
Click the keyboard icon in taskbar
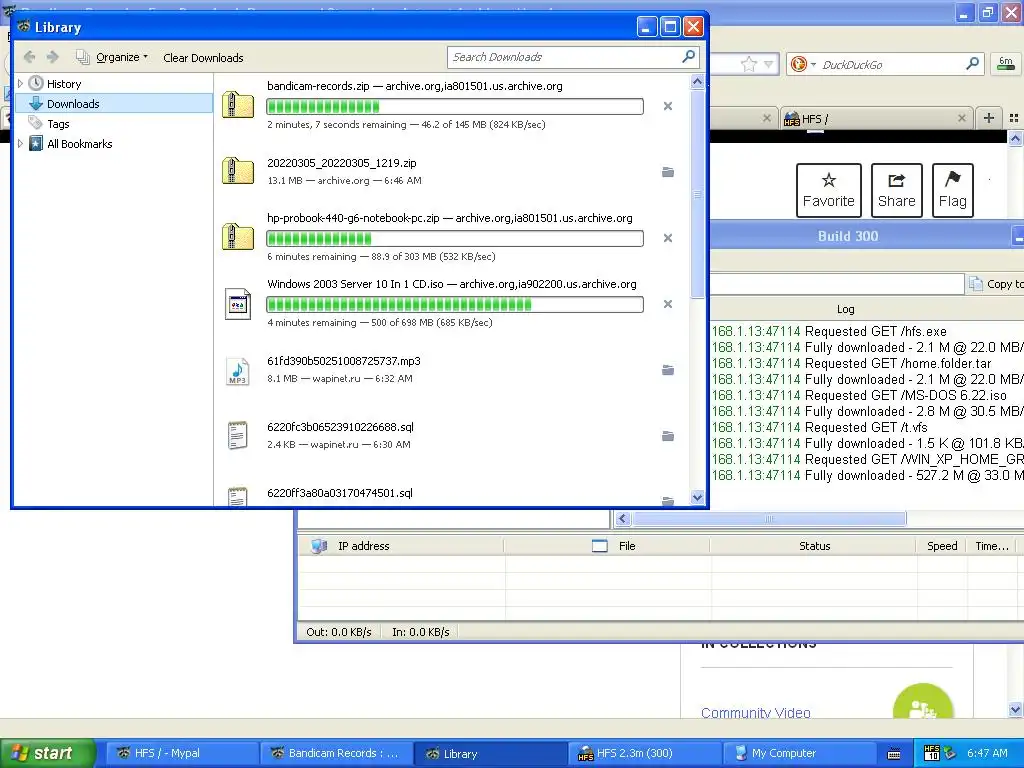[x=894, y=754]
